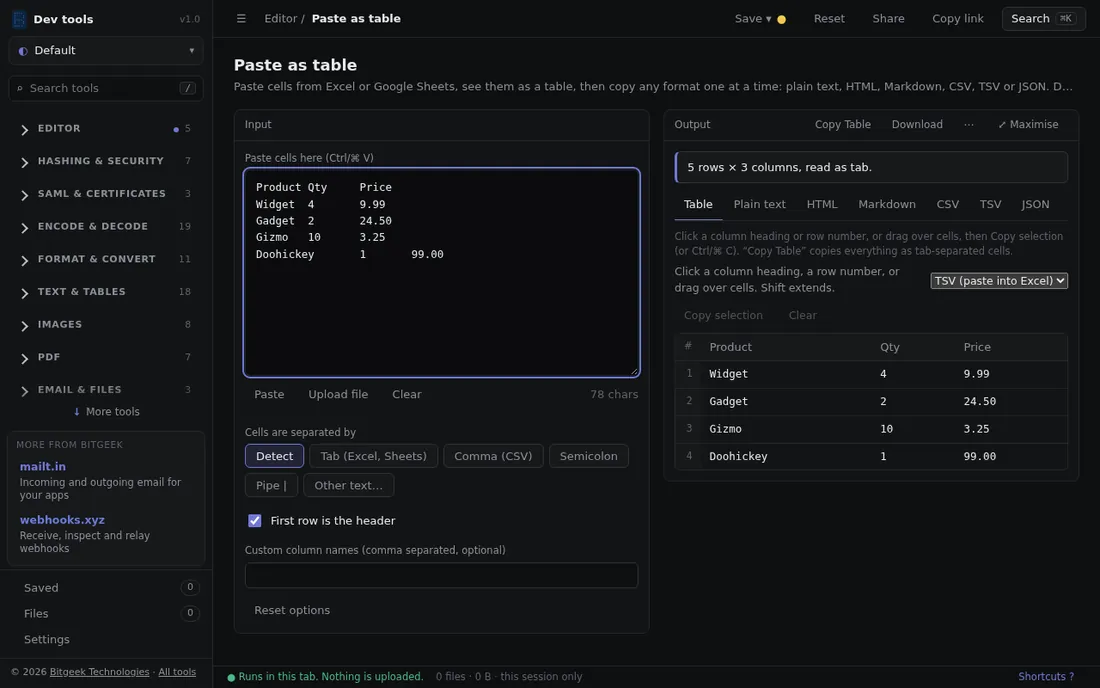The width and height of the screenshot is (1100, 688).
Task: Open the Shortcuts ? link
Action: pyautogui.click(x=1046, y=677)
